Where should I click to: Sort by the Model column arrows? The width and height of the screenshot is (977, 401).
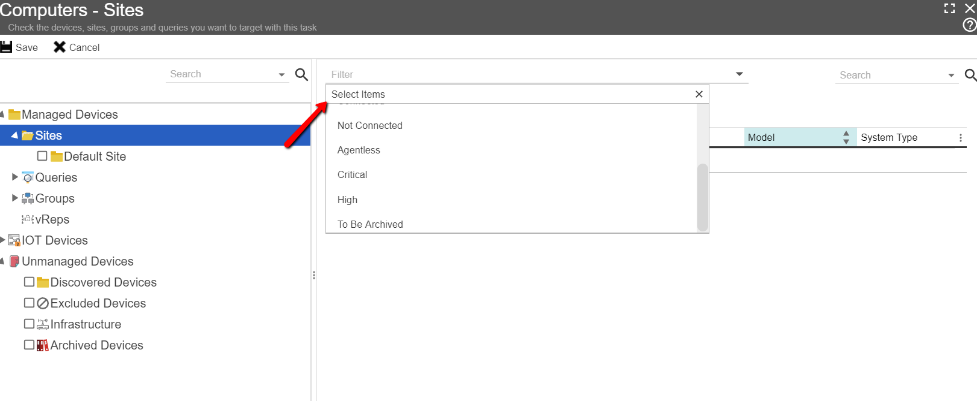click(x=846, y=138)
